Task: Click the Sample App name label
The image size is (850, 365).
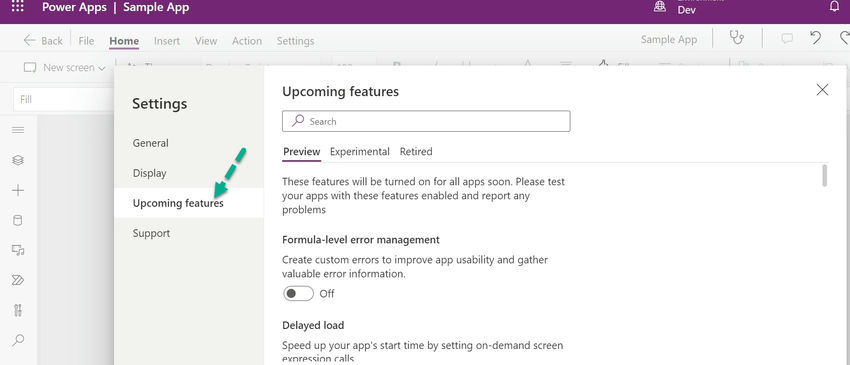Action: [x=669, y=40]
